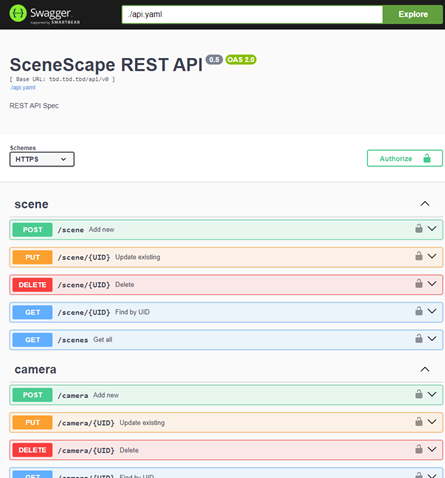Click the Swagger logo icon

pyautogui.click(x=18, y=13)
